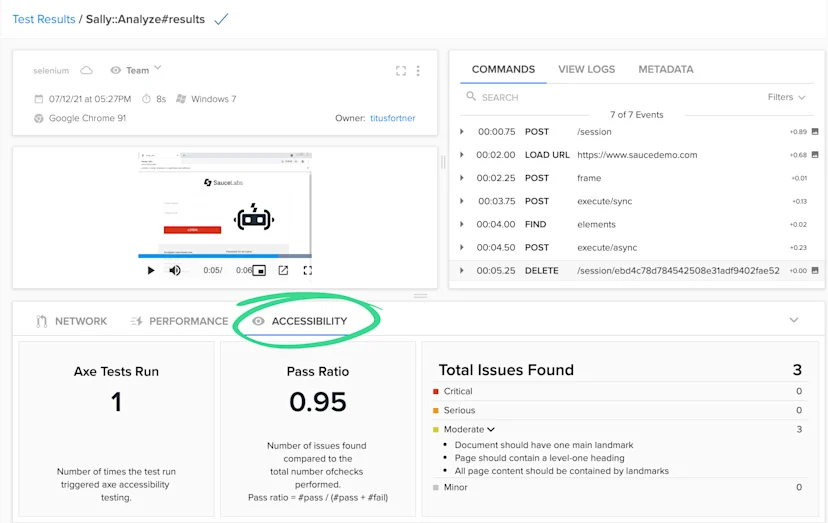
Task: Open owner titusfortner profile link
Action: (x=392, y=118)
